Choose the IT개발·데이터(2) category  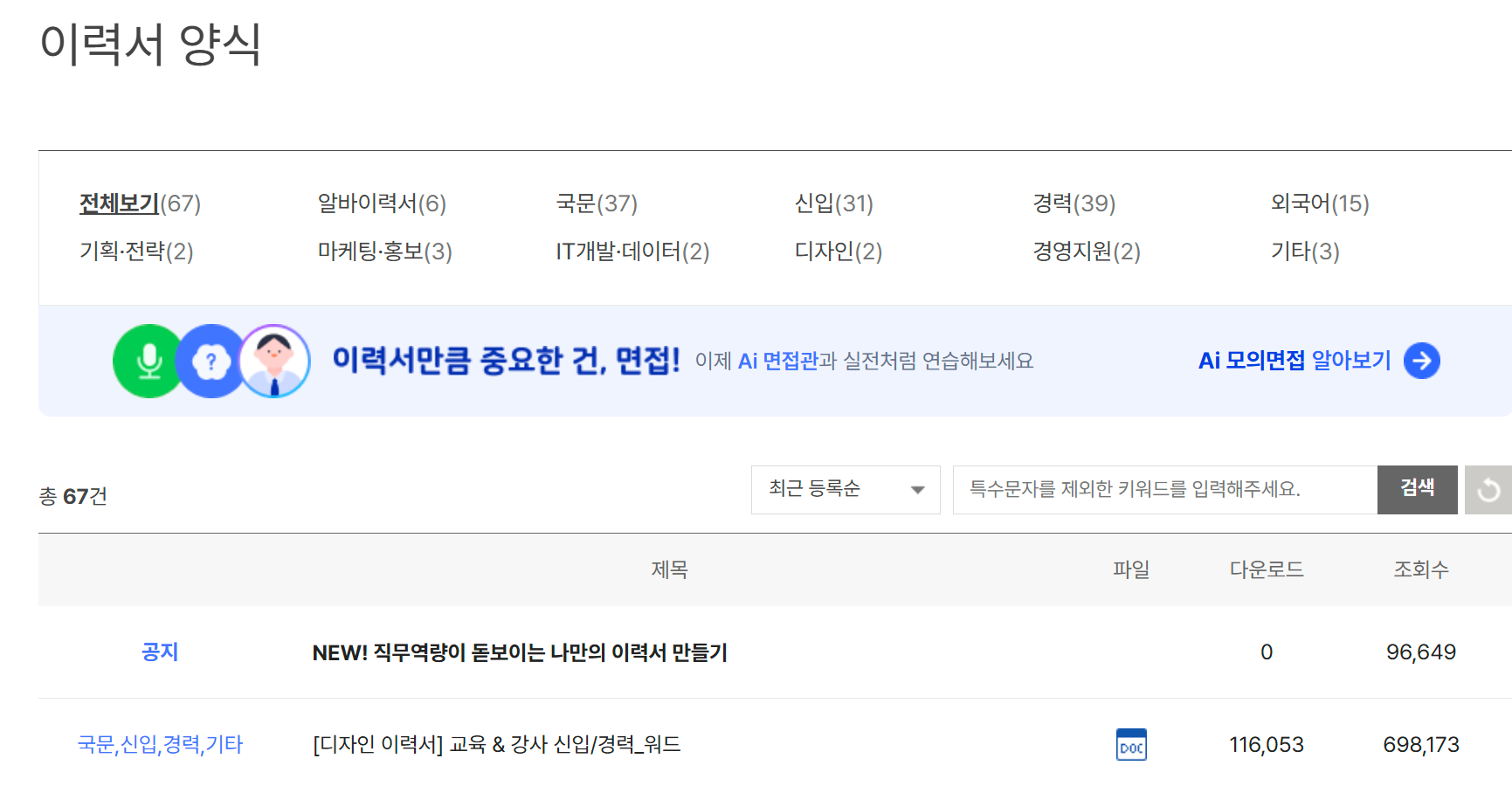[x=632, y=252]
